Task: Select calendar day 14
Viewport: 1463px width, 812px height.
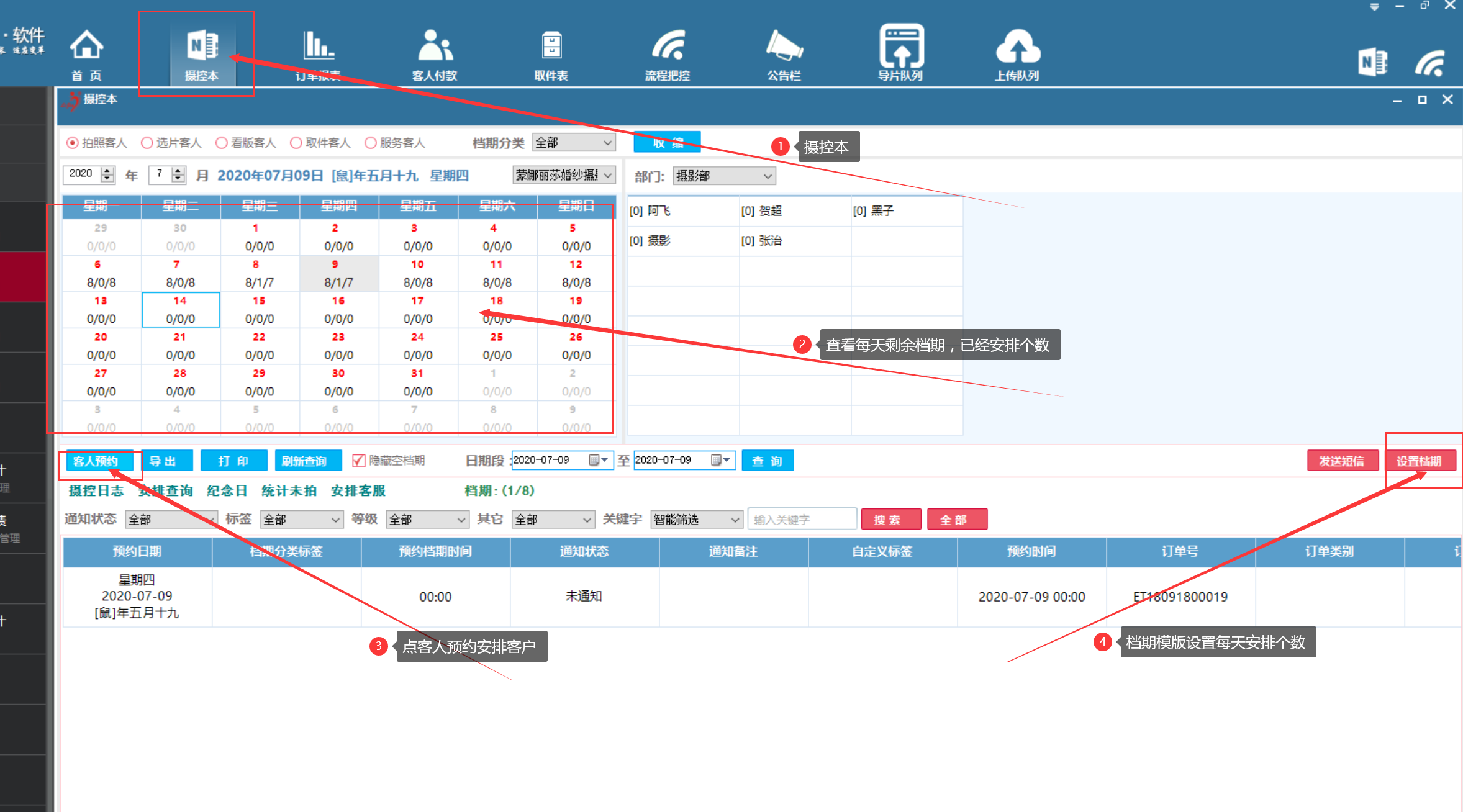Action: (180, 310)
